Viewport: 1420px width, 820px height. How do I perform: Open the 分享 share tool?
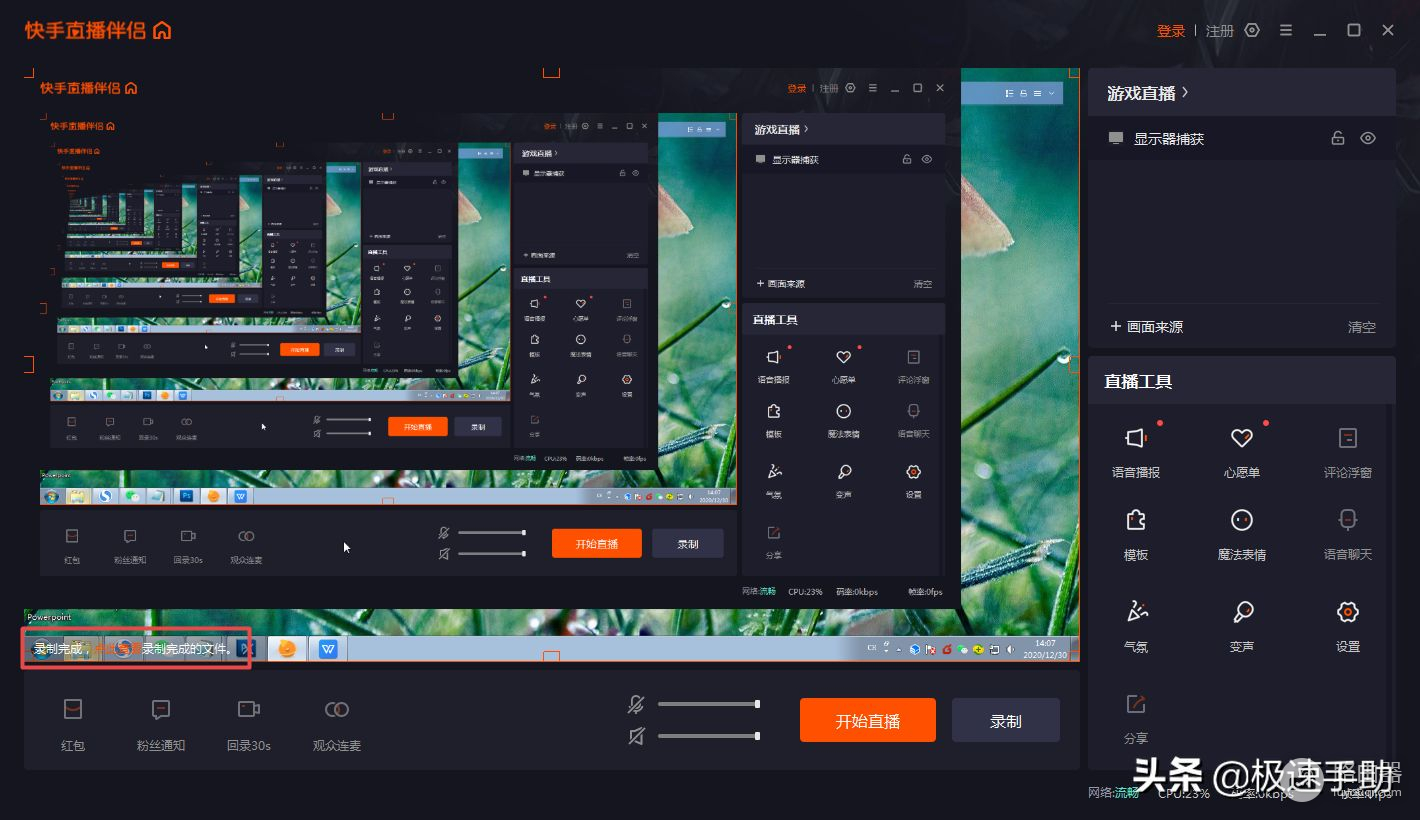[x=1136, y=718]
